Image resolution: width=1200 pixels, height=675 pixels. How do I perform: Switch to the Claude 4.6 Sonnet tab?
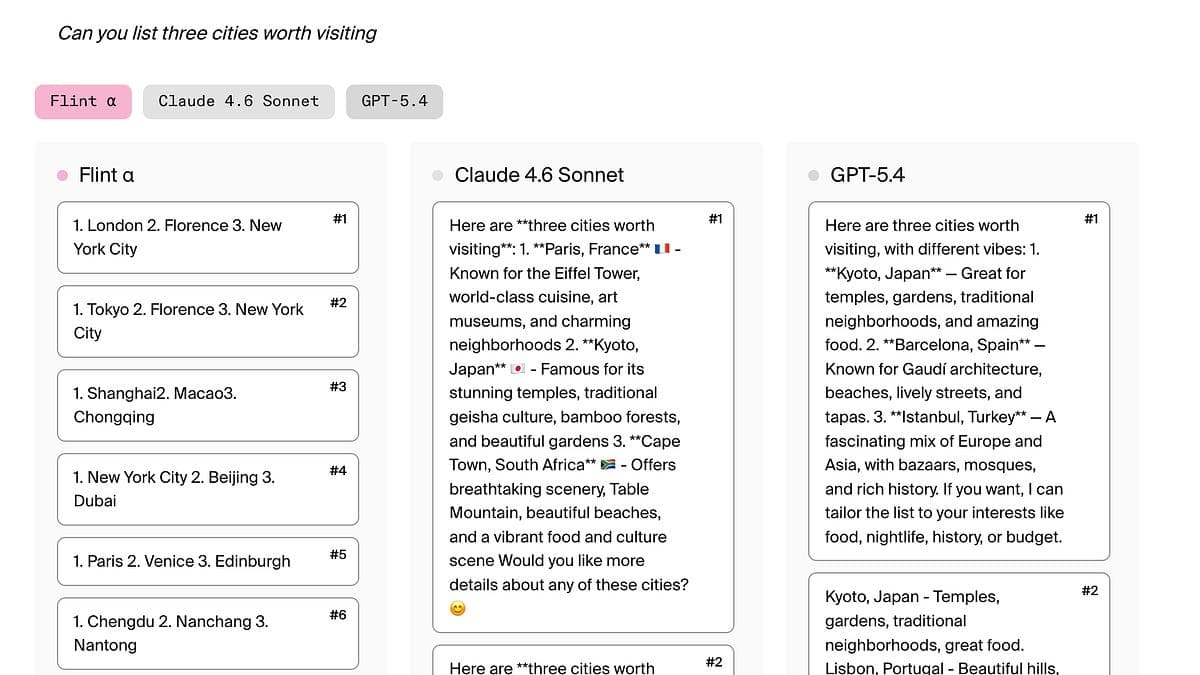[x=238, y=101]
